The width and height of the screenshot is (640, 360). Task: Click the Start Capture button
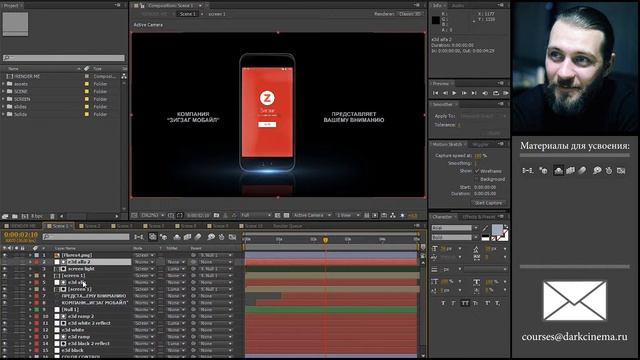489,203
